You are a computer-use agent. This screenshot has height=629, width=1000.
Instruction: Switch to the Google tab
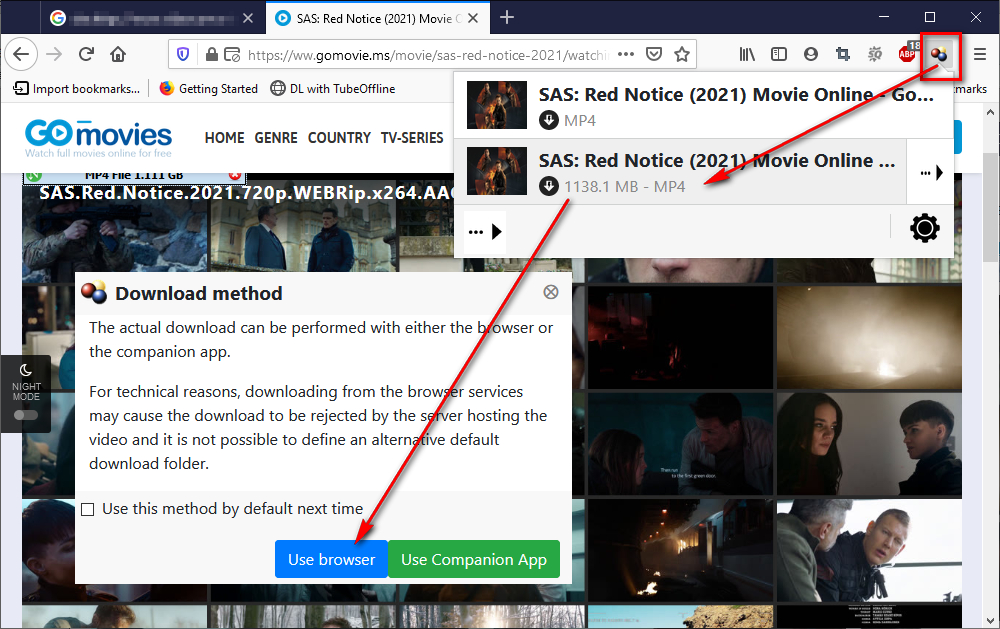tap(150, 18)
